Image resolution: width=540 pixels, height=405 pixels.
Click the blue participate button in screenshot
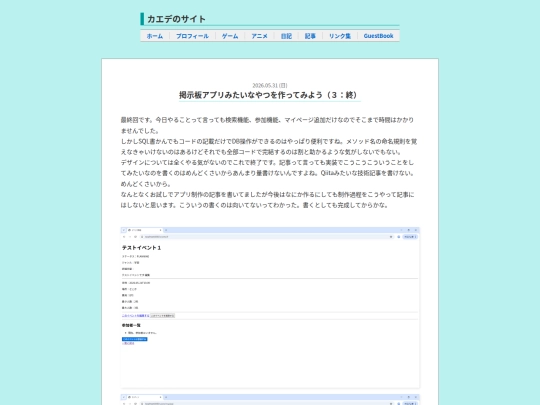pos(135,339)
